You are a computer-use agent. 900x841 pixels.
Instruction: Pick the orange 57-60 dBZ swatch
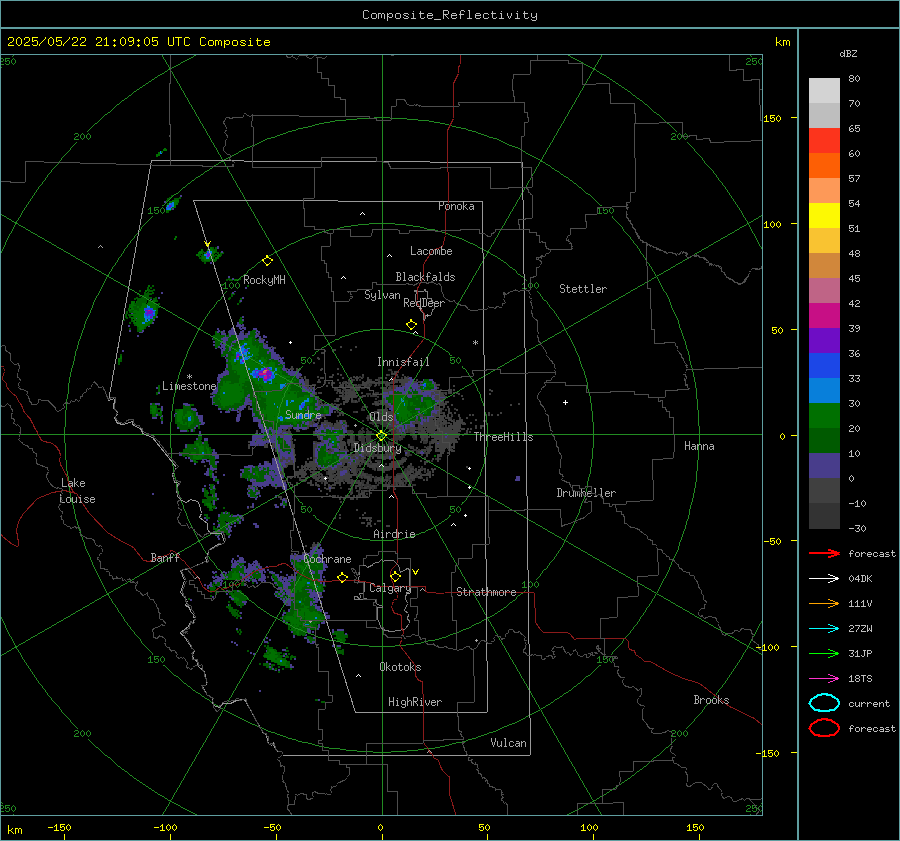click(x=824, y=166)
